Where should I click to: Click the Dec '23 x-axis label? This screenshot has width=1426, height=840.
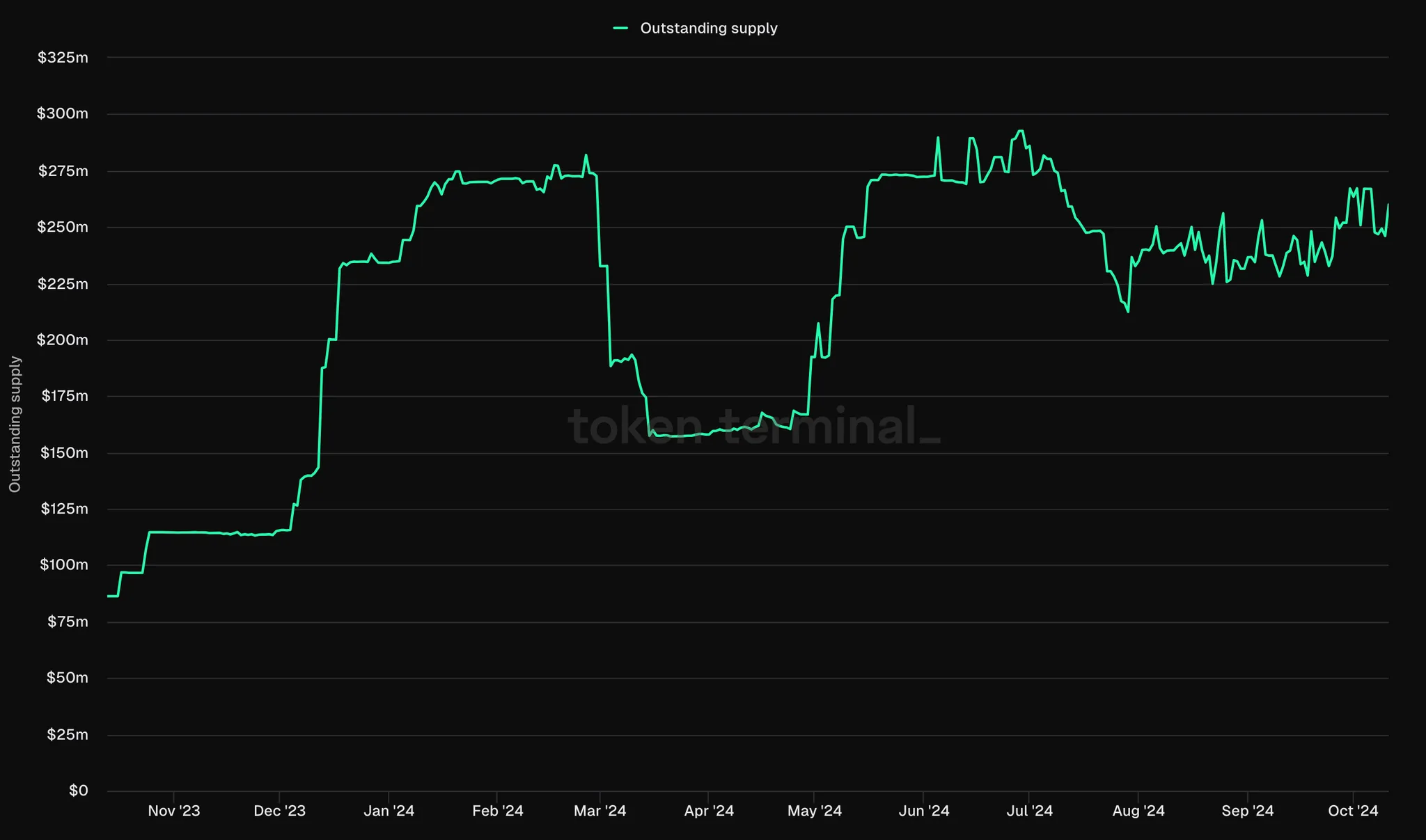(280, 811)
